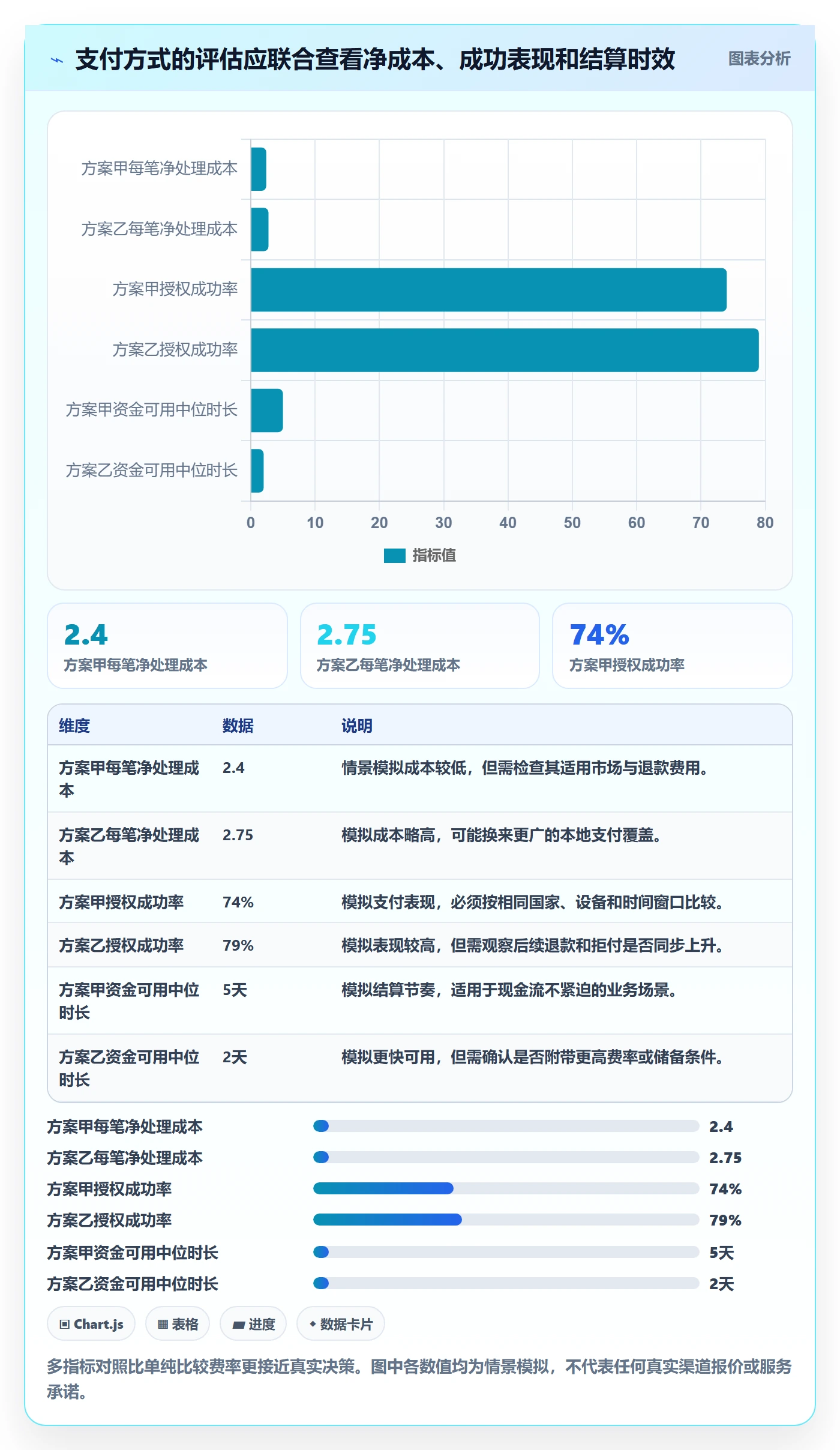
Task: Select the 方案乙资金可用中位时长 chart bar
Action: [x=257, y=471]
